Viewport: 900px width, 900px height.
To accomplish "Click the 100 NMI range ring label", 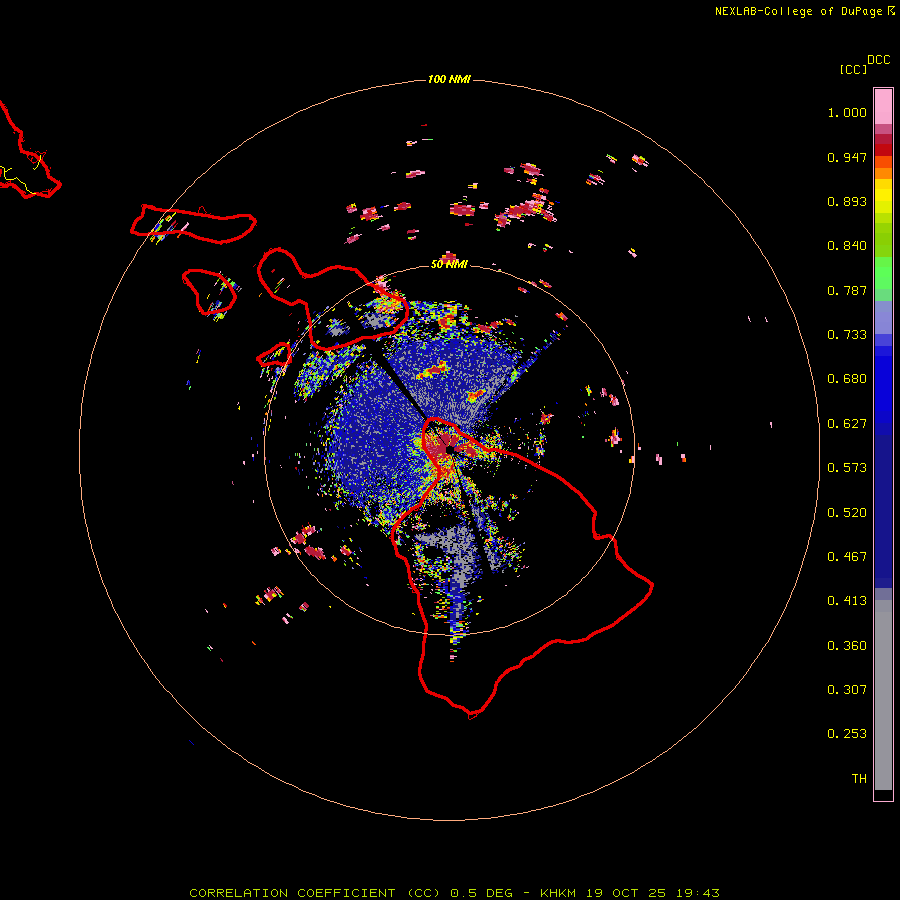I will coord(449,79).
